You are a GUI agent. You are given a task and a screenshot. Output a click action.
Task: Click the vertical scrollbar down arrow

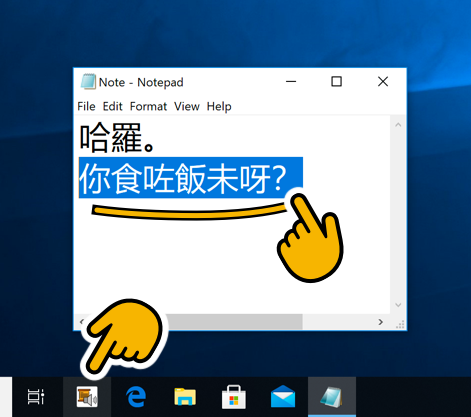tap(398, 305)
